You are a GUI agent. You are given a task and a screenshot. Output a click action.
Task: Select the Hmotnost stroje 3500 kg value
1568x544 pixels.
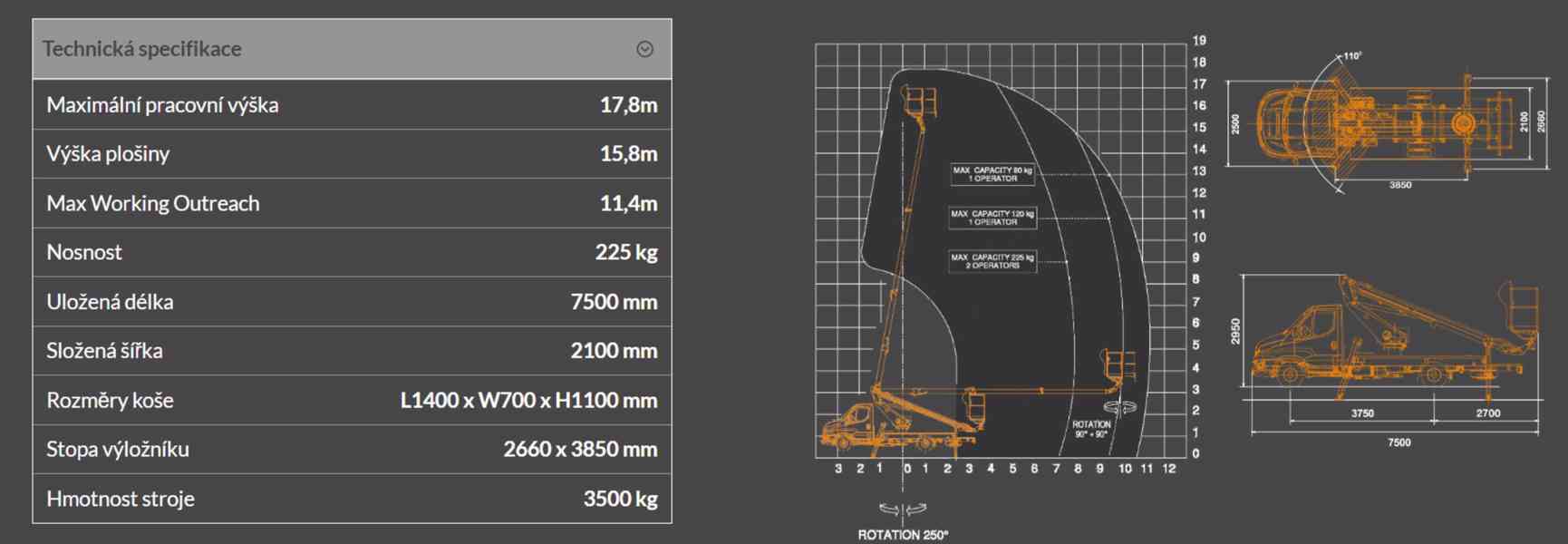click(620, 499)
